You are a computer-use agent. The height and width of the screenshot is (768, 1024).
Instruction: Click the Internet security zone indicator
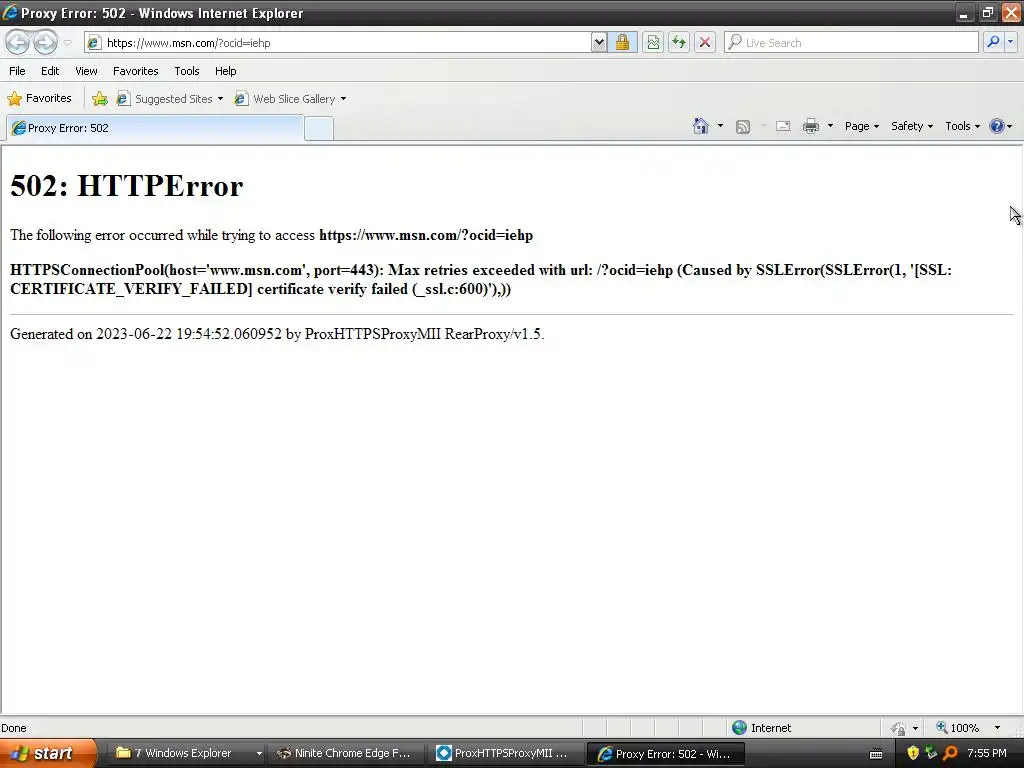[761, 728]
